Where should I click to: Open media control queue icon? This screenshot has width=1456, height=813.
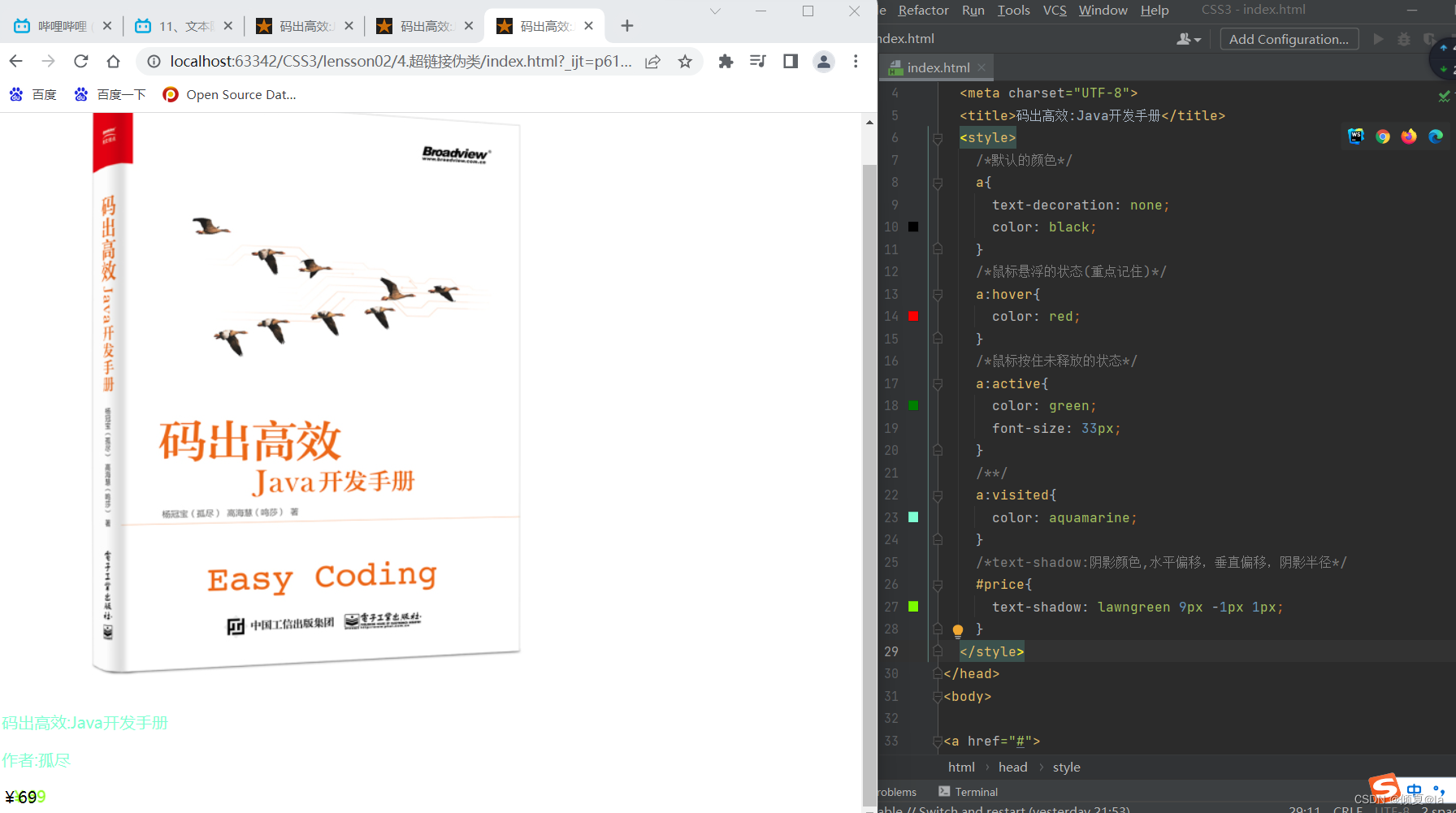[757, 62]
